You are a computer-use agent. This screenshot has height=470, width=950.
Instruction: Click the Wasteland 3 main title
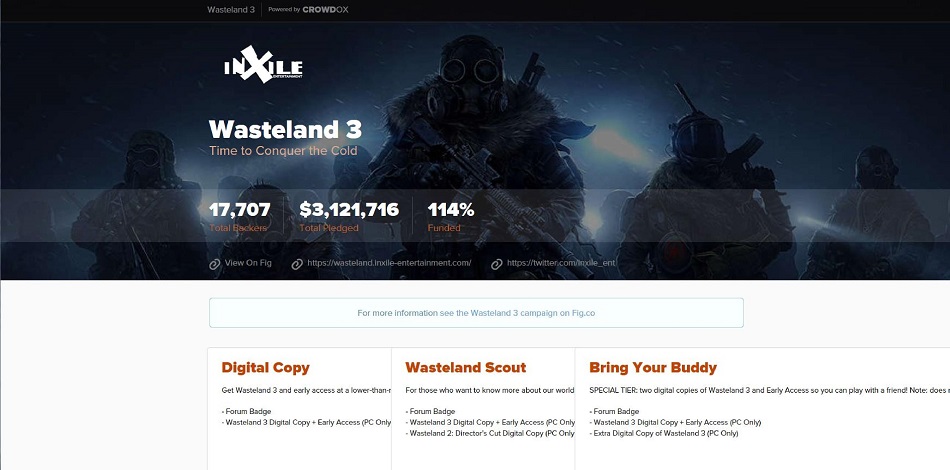tap(285, 130)
